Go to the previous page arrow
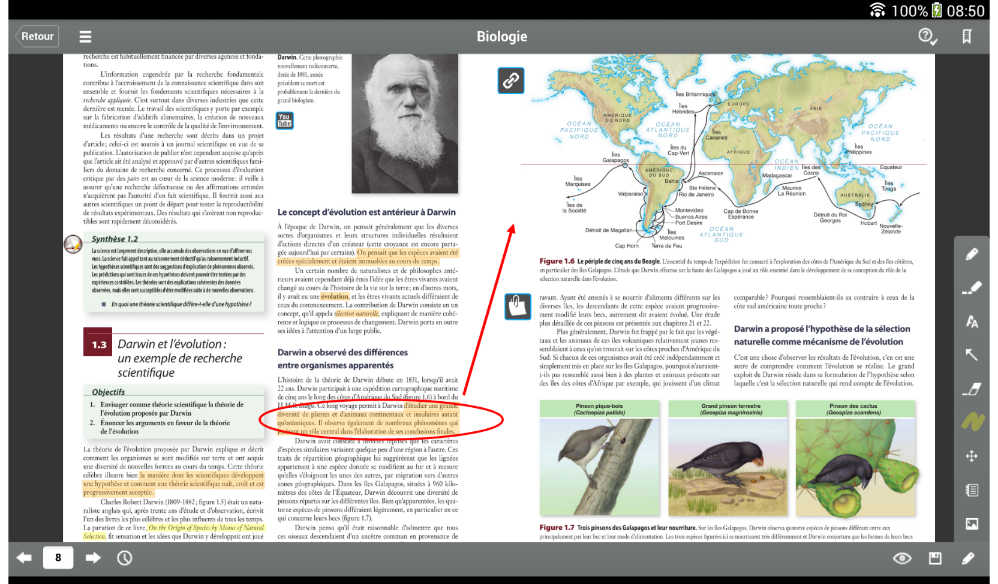Image resolution: width=998 pixels, height=584 pixels. pos(24,558)
